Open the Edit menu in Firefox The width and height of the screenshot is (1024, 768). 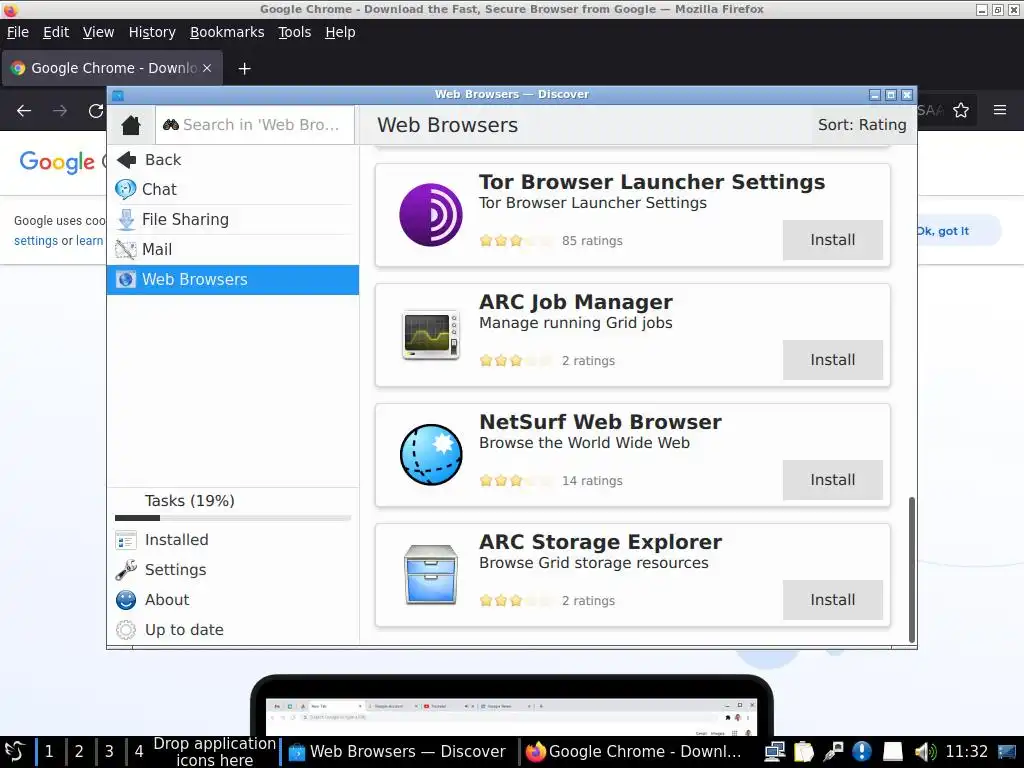[x=56, y=32]
